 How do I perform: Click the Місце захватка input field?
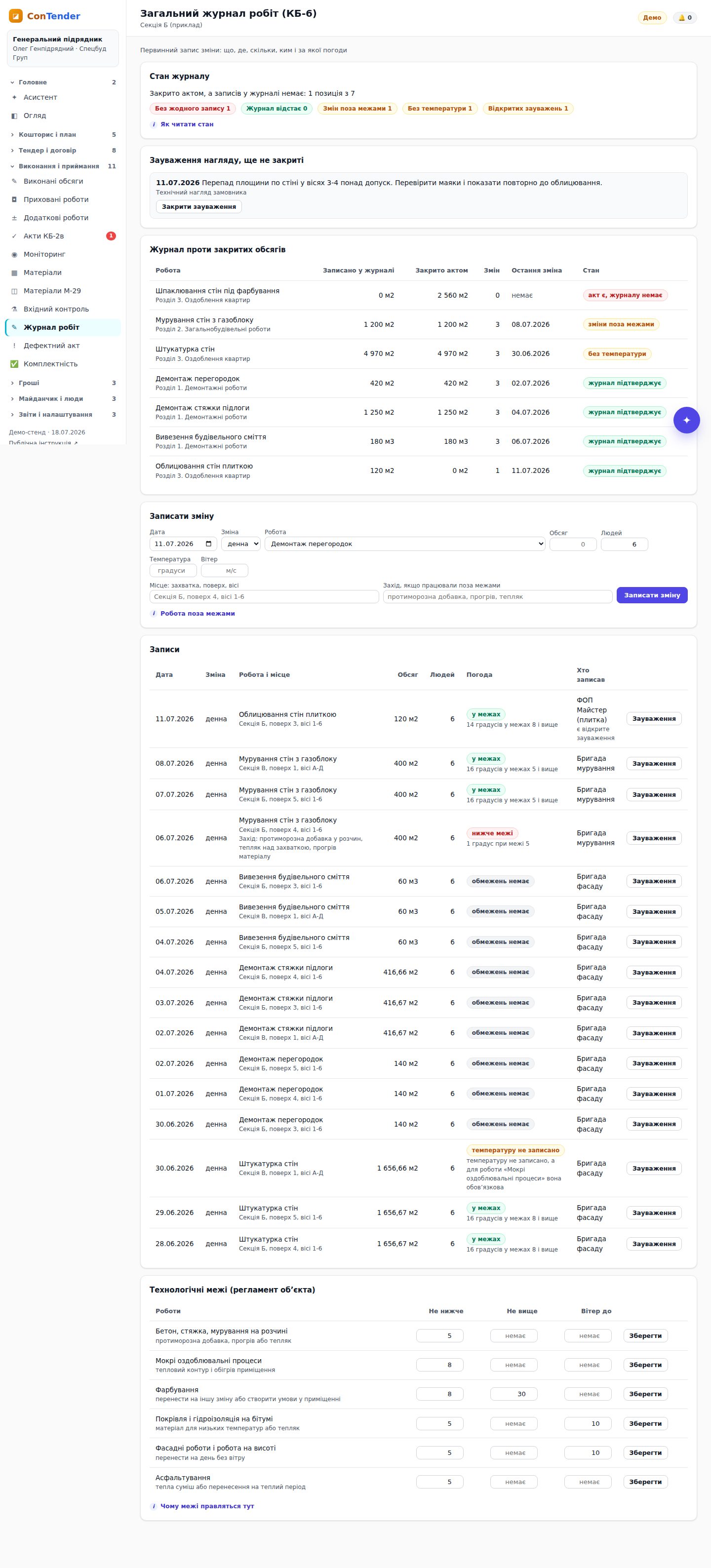(x=264, y=596)
